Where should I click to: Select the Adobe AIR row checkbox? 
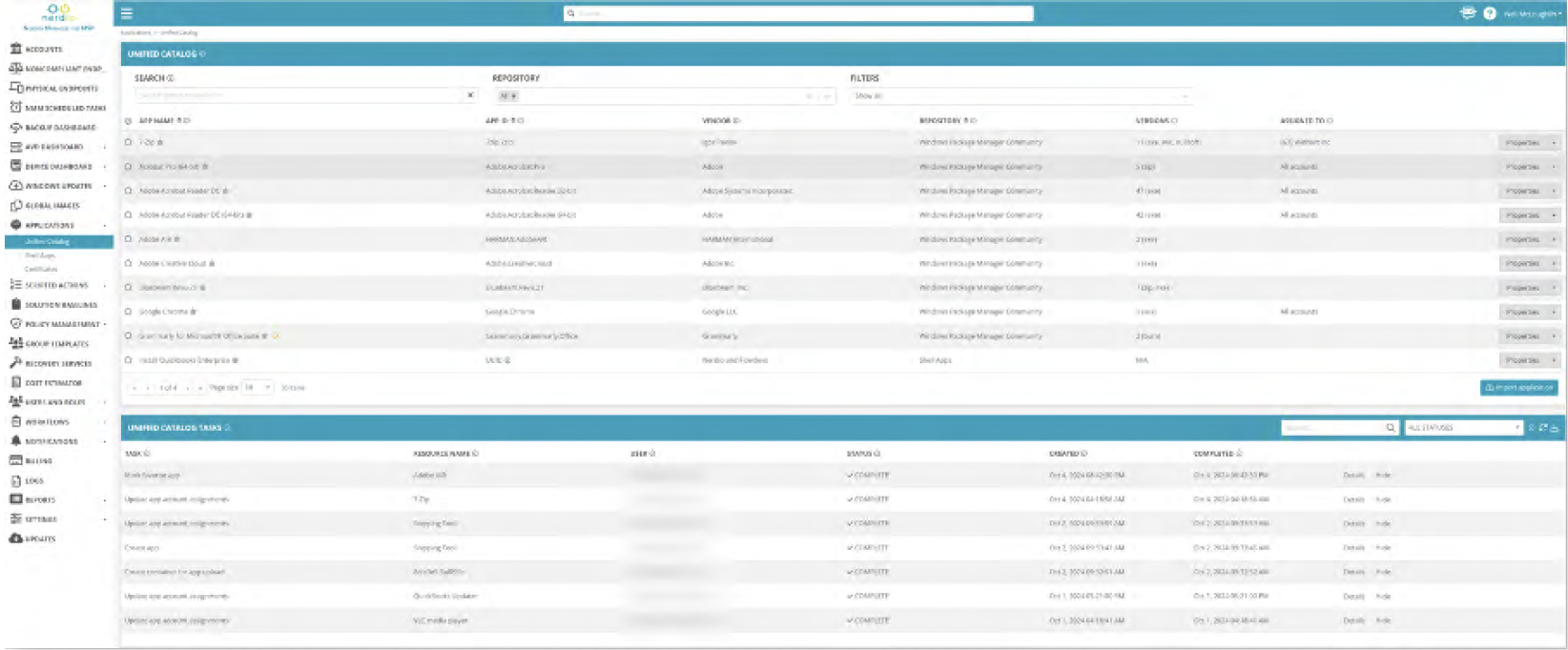[128, 239]
